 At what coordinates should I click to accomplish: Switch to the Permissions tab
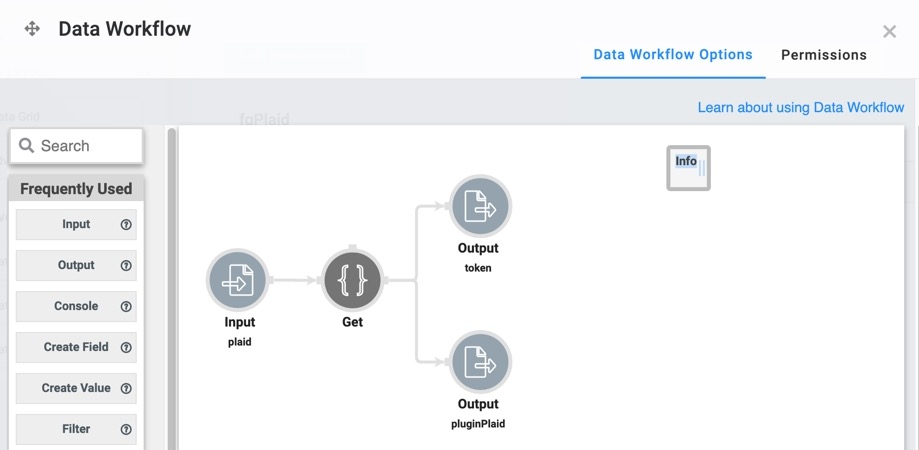tap(823, 55)
